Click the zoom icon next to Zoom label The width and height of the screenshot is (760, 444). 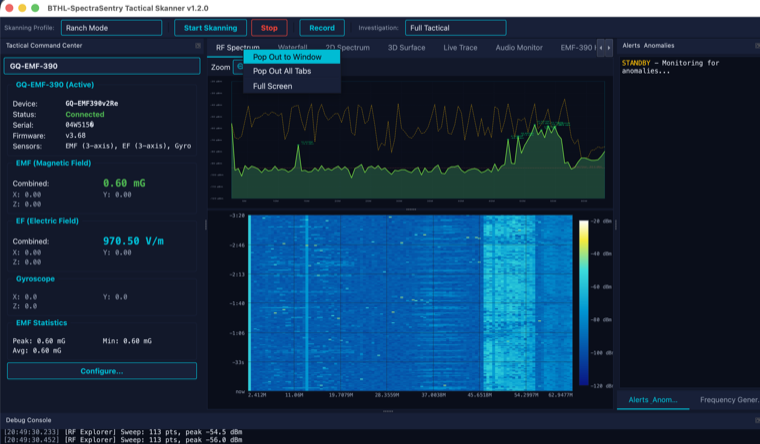(x=239, y=67)
